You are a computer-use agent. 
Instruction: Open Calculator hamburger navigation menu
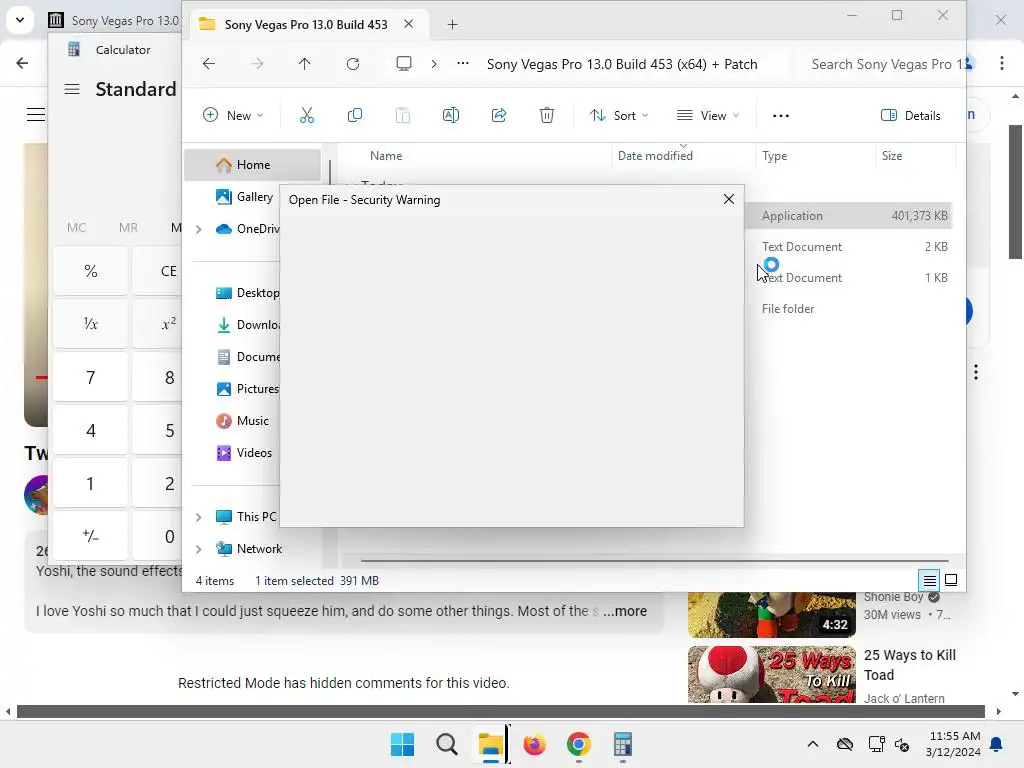click(72, 89)
